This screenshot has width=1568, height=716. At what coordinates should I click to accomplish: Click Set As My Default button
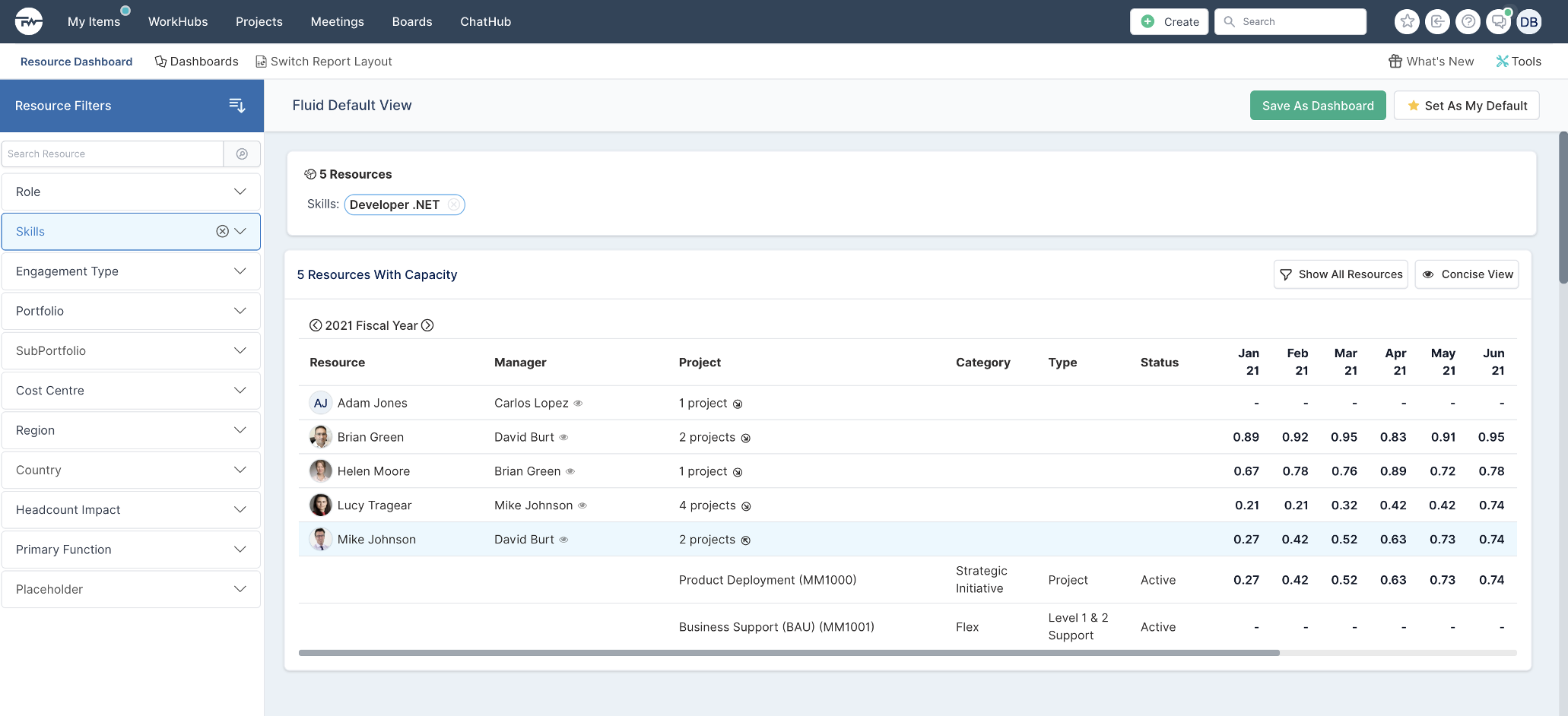[x=1467, y=106]
